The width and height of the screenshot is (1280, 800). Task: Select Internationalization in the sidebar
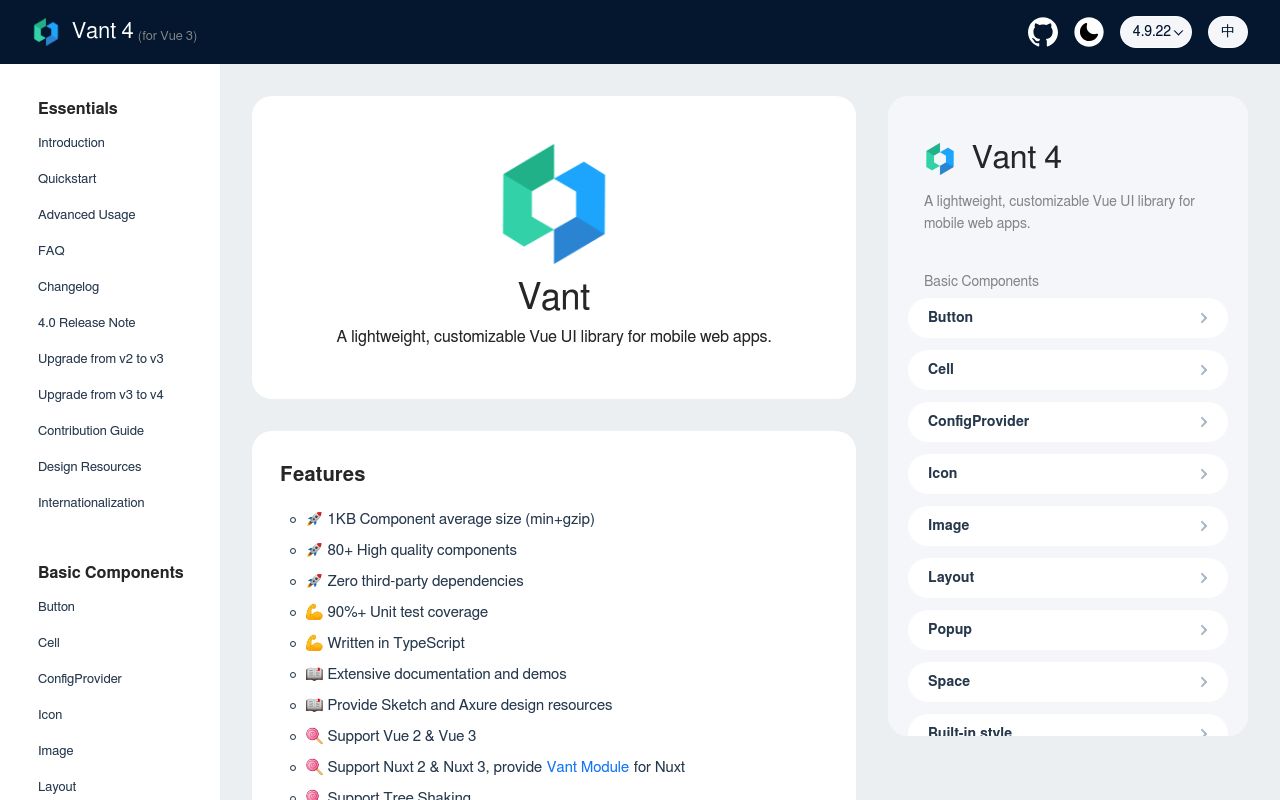pos(91,502)
